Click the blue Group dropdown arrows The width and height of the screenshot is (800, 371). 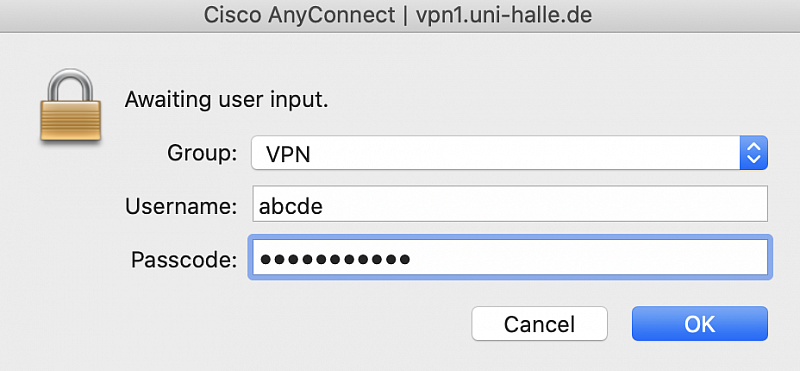[754, 153]
